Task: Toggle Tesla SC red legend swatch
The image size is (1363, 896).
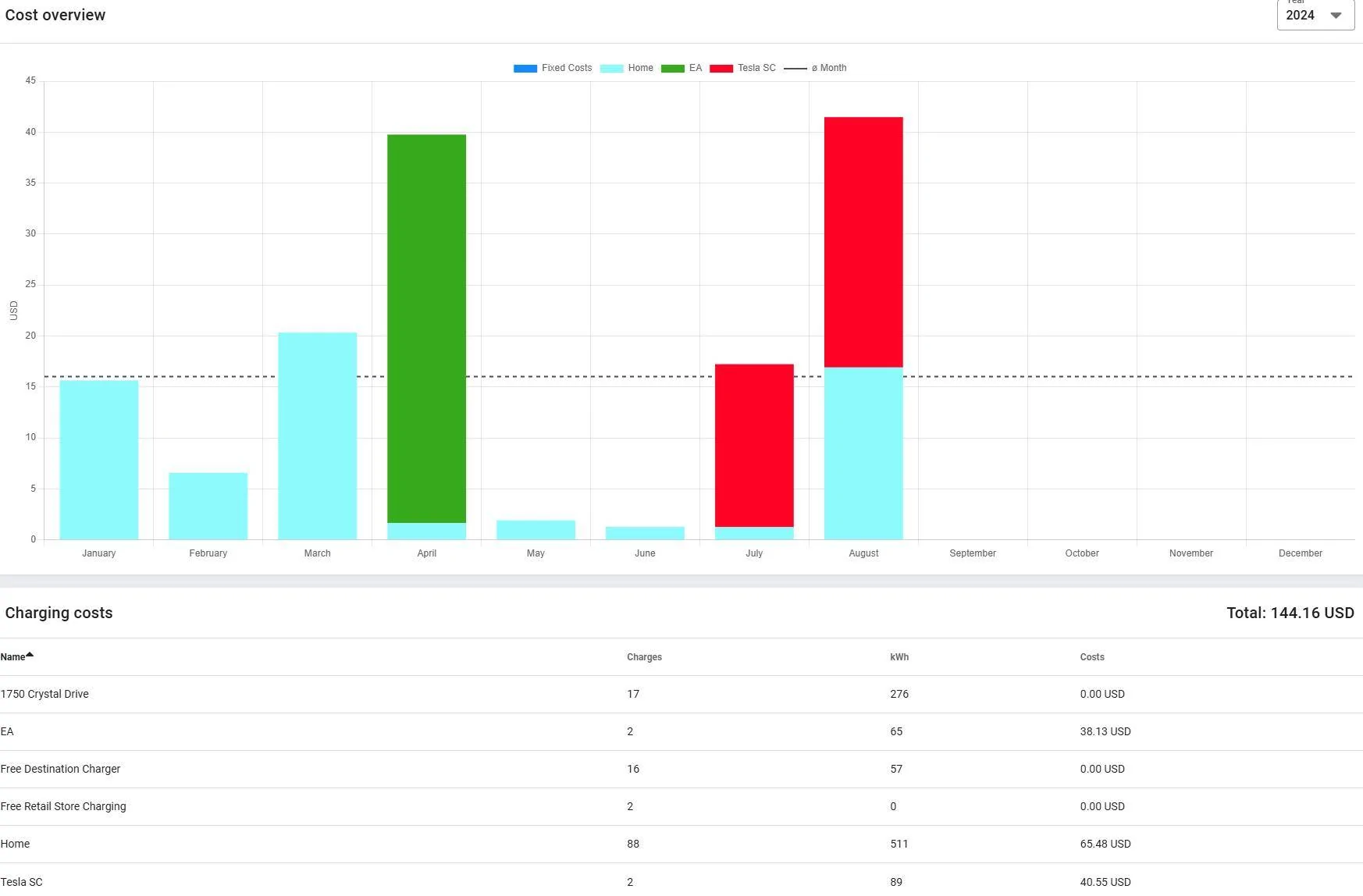Action: 721,69
